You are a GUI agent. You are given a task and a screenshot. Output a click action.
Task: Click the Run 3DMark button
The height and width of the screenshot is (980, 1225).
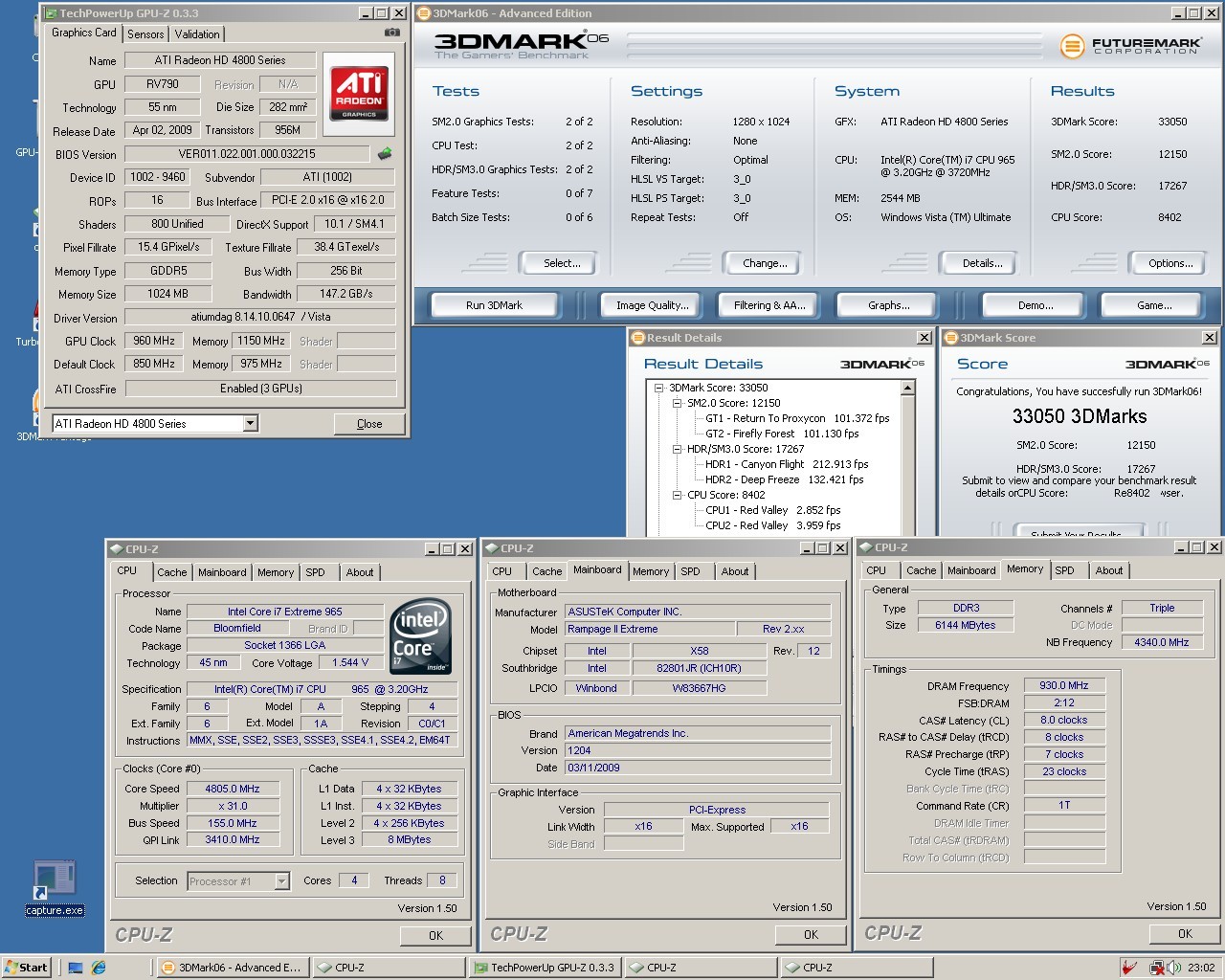pyautogui.click(x=494, y=305)
